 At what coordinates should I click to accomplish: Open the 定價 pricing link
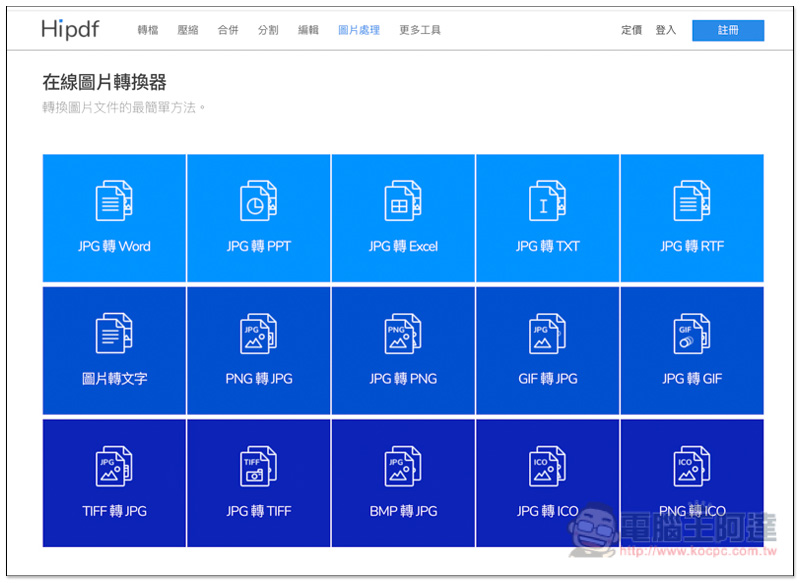coord(632,30)
